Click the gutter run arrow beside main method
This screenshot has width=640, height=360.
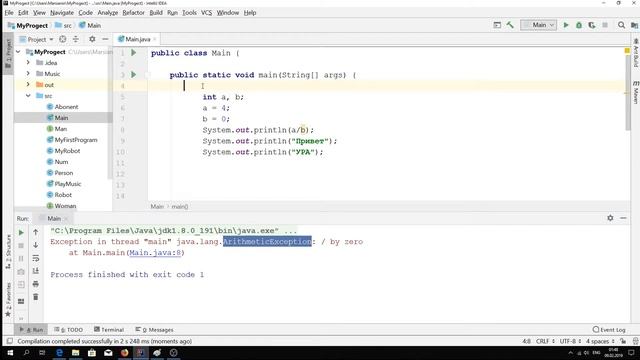[x=133, y=75]
